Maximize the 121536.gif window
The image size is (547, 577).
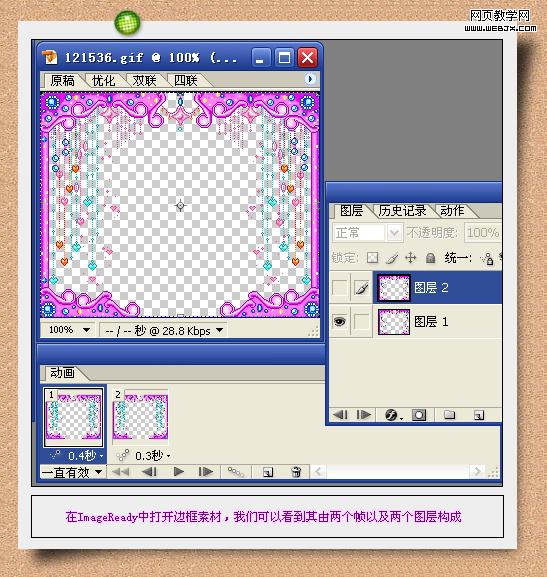tap(284, 58)
